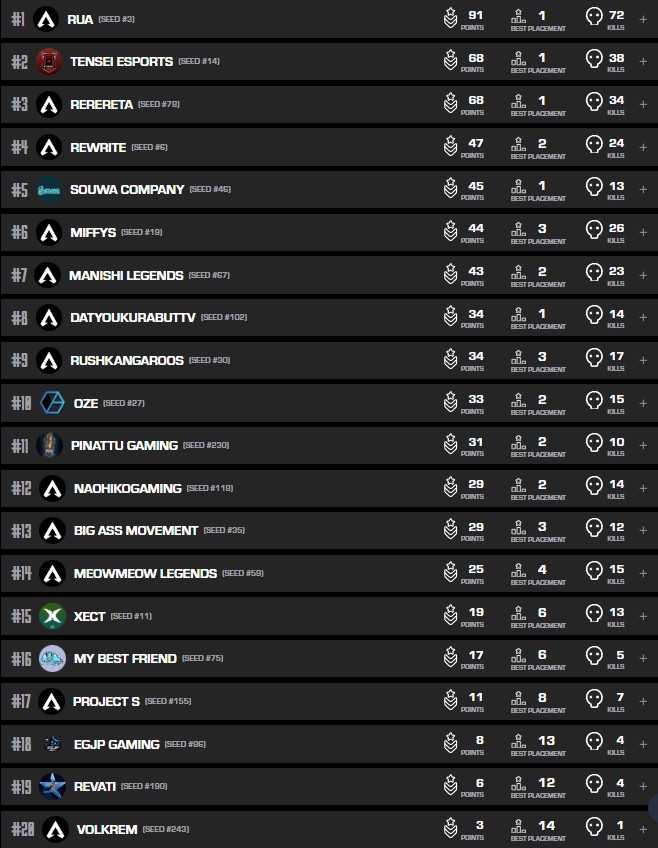Expand the Volkrem team row details
The width and height of the screenshot is (658, 848).
(643, 829)
